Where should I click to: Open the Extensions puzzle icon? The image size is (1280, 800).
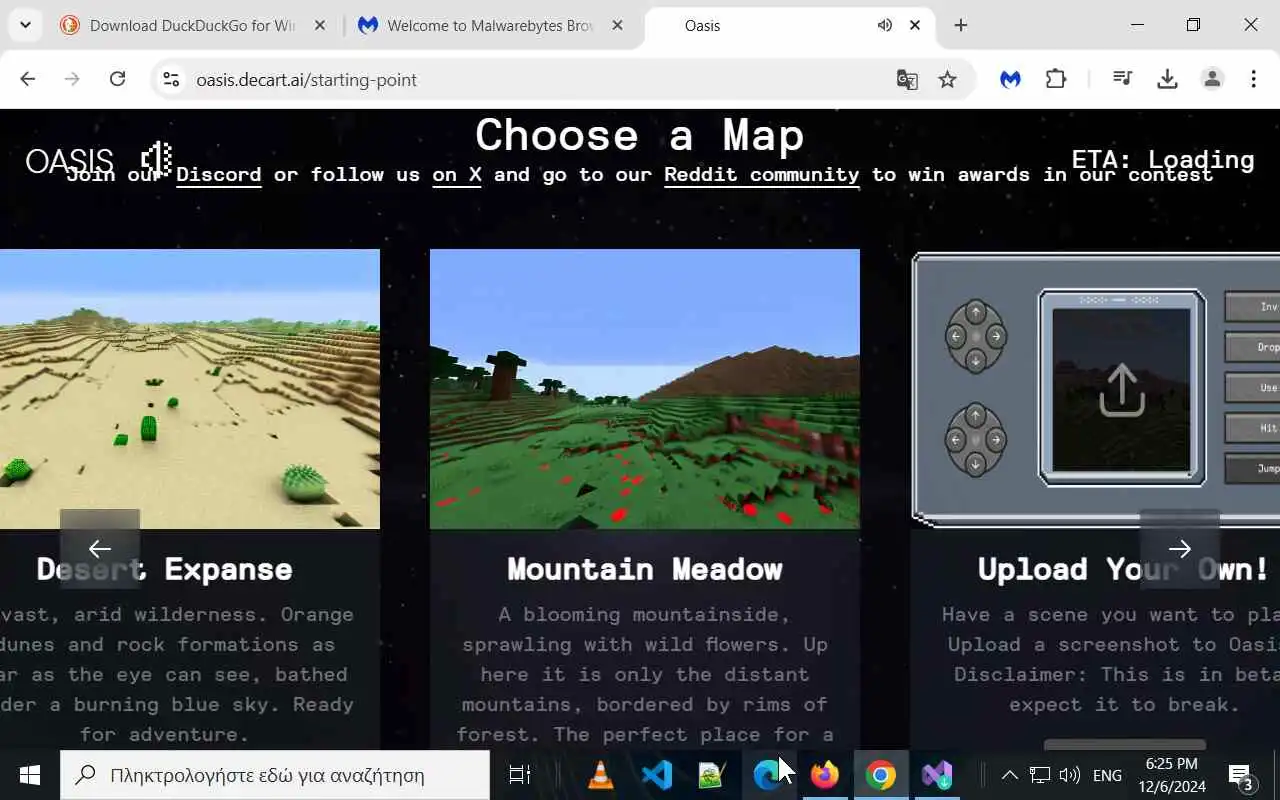[x=1056, y=79]
